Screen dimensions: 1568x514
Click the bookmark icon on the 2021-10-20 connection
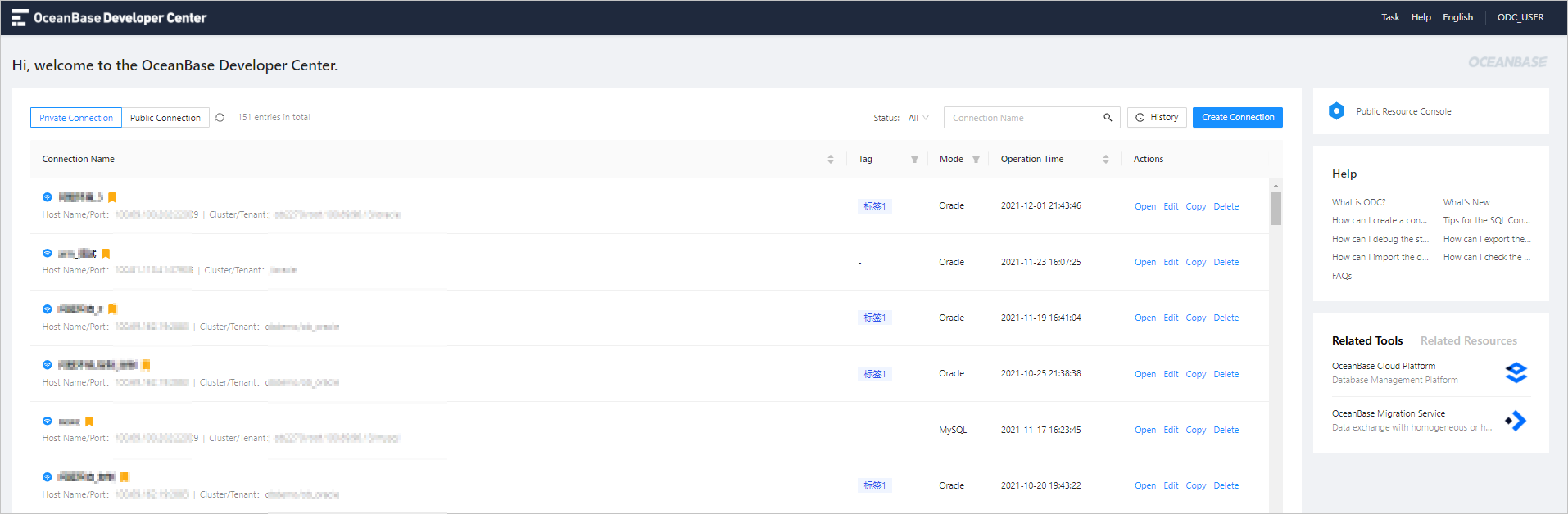point(125,477)
